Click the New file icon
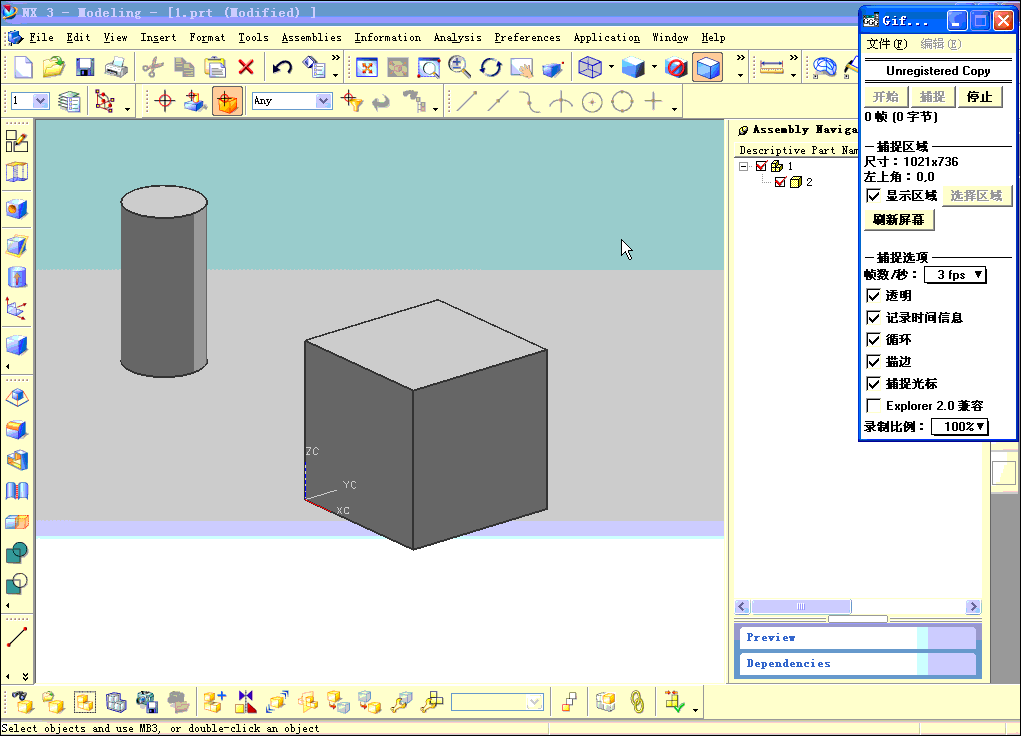Viewport: 1021px width, 736px height. (x=23, y=67)
